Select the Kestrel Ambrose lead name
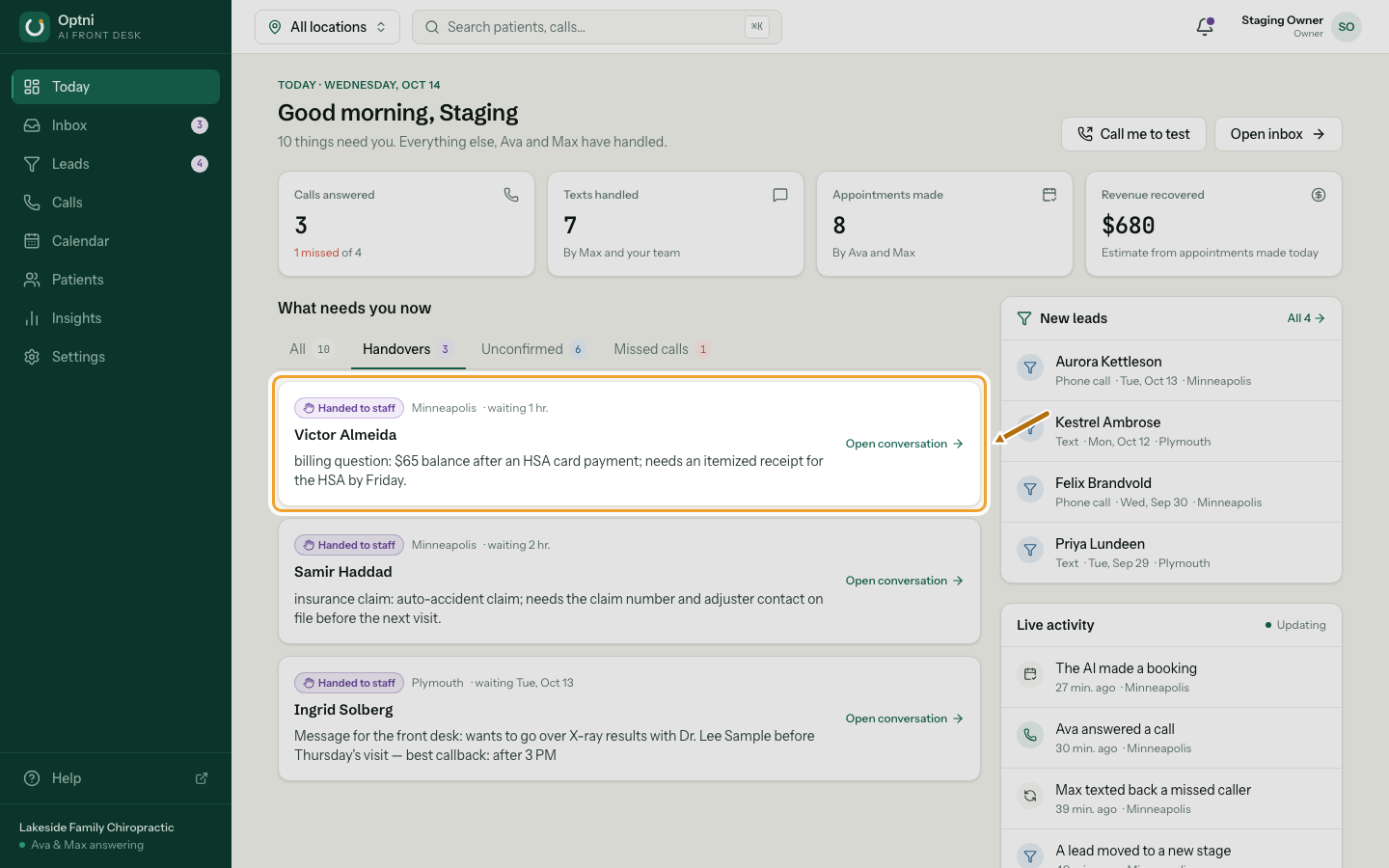This screenshot has width=1389, height=868. 1107,422
